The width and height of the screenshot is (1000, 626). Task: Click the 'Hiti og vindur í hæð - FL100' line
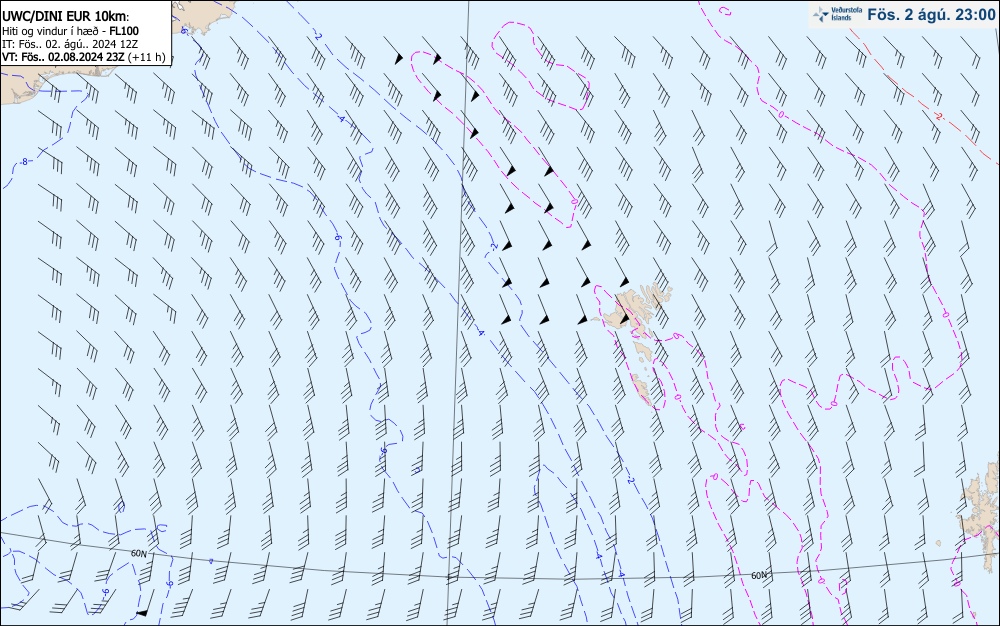70,31
